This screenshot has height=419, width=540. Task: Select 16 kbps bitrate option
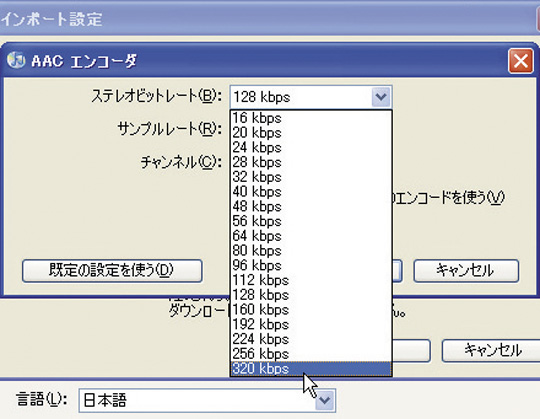[x=311, y=118]
